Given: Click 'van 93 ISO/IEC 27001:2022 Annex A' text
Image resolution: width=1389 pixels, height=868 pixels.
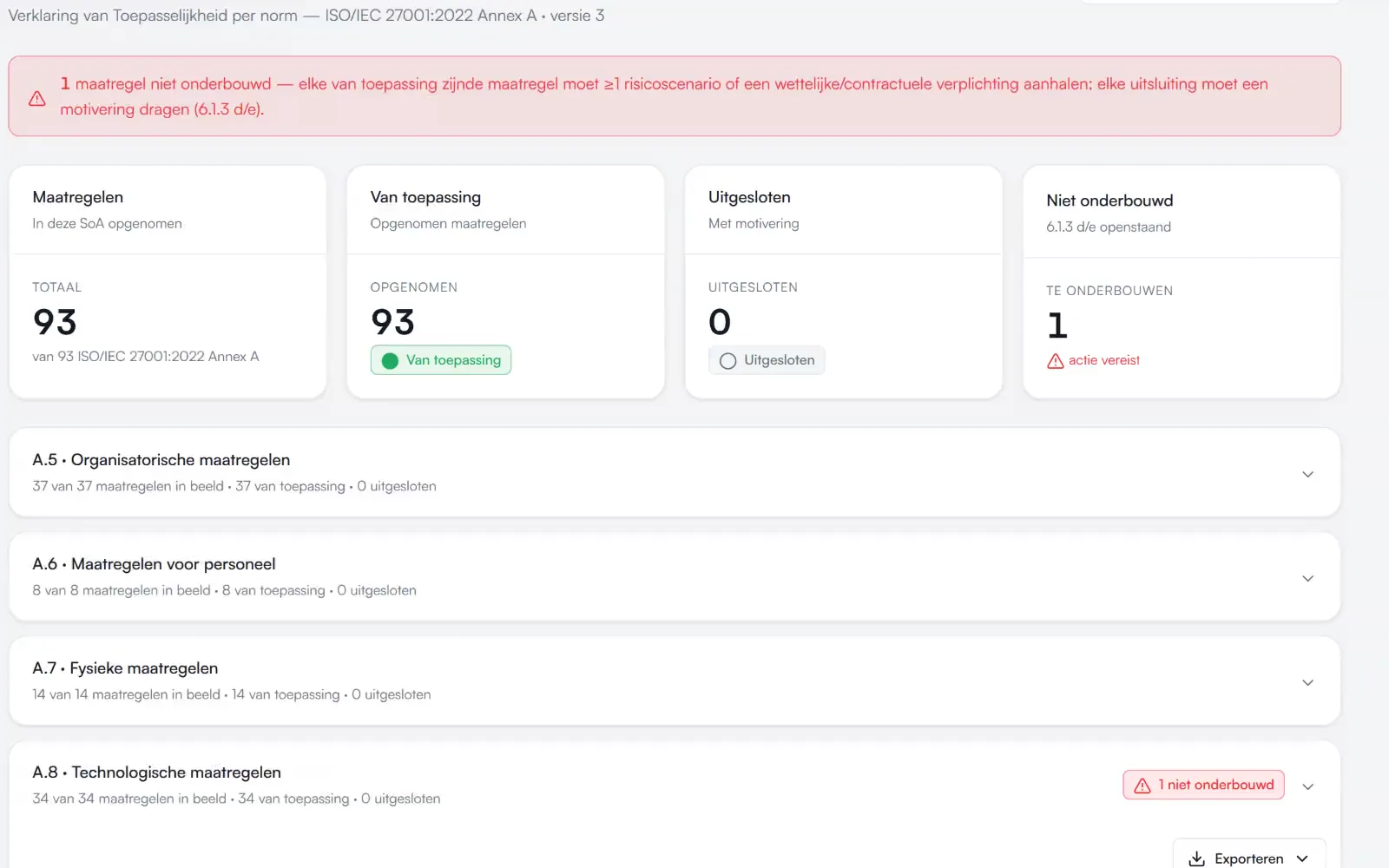Looking at the screenshot, I should [x=146, y=357].
